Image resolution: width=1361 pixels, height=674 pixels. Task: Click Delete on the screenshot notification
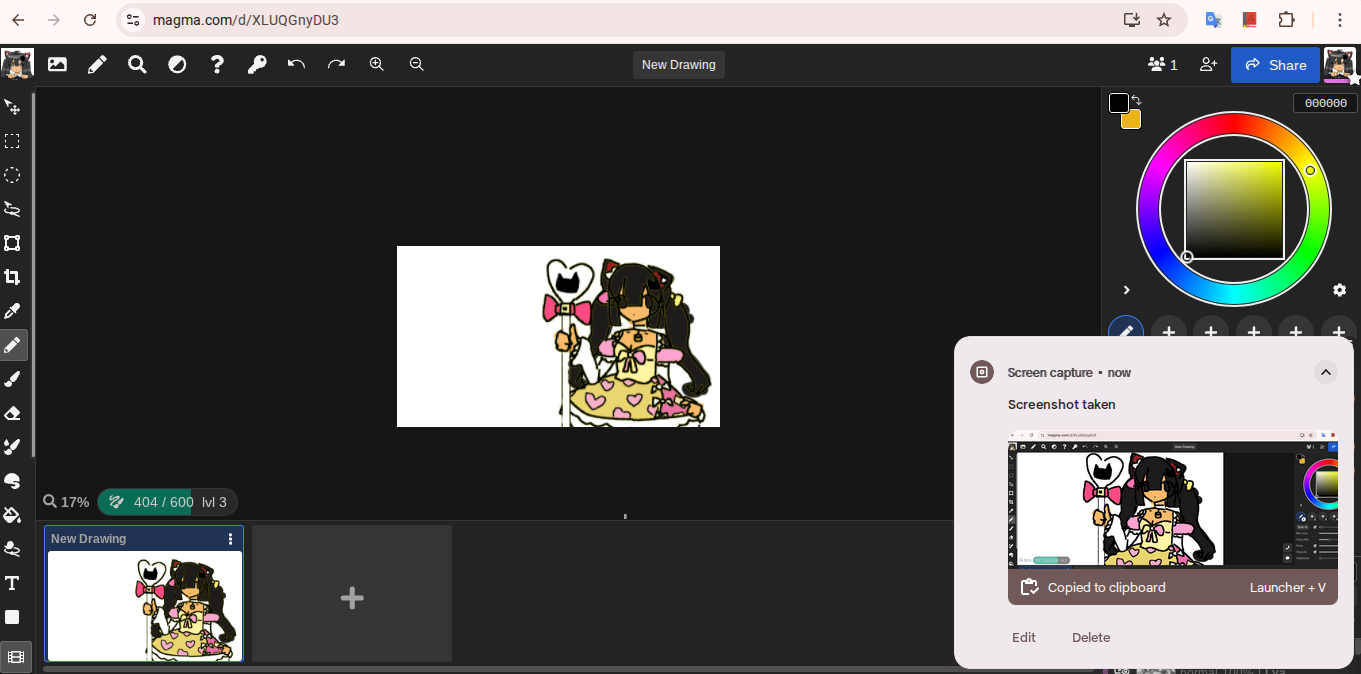[x=1090, y=637]
